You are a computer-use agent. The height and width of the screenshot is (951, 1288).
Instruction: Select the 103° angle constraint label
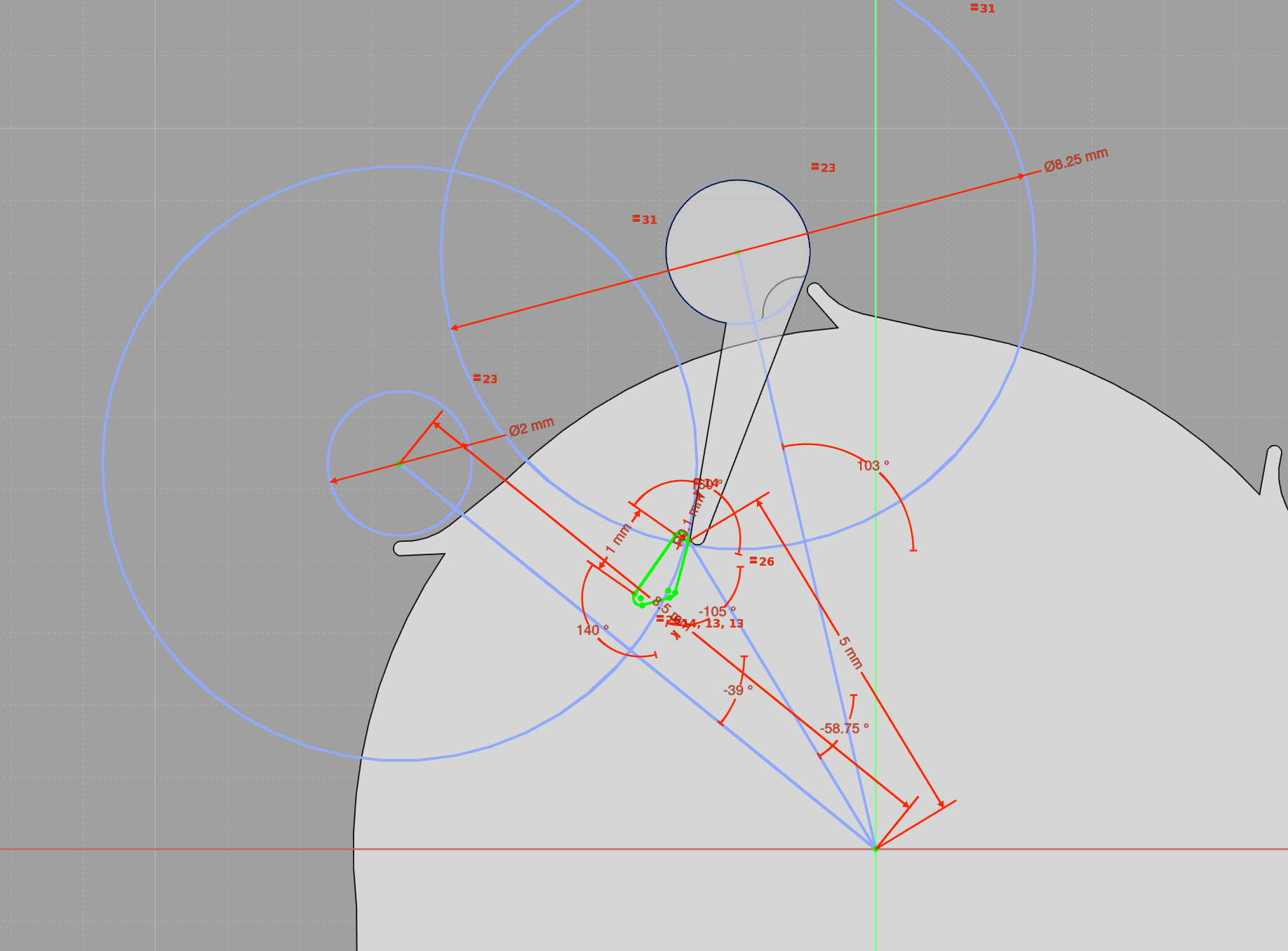click(x=873, y=465)
